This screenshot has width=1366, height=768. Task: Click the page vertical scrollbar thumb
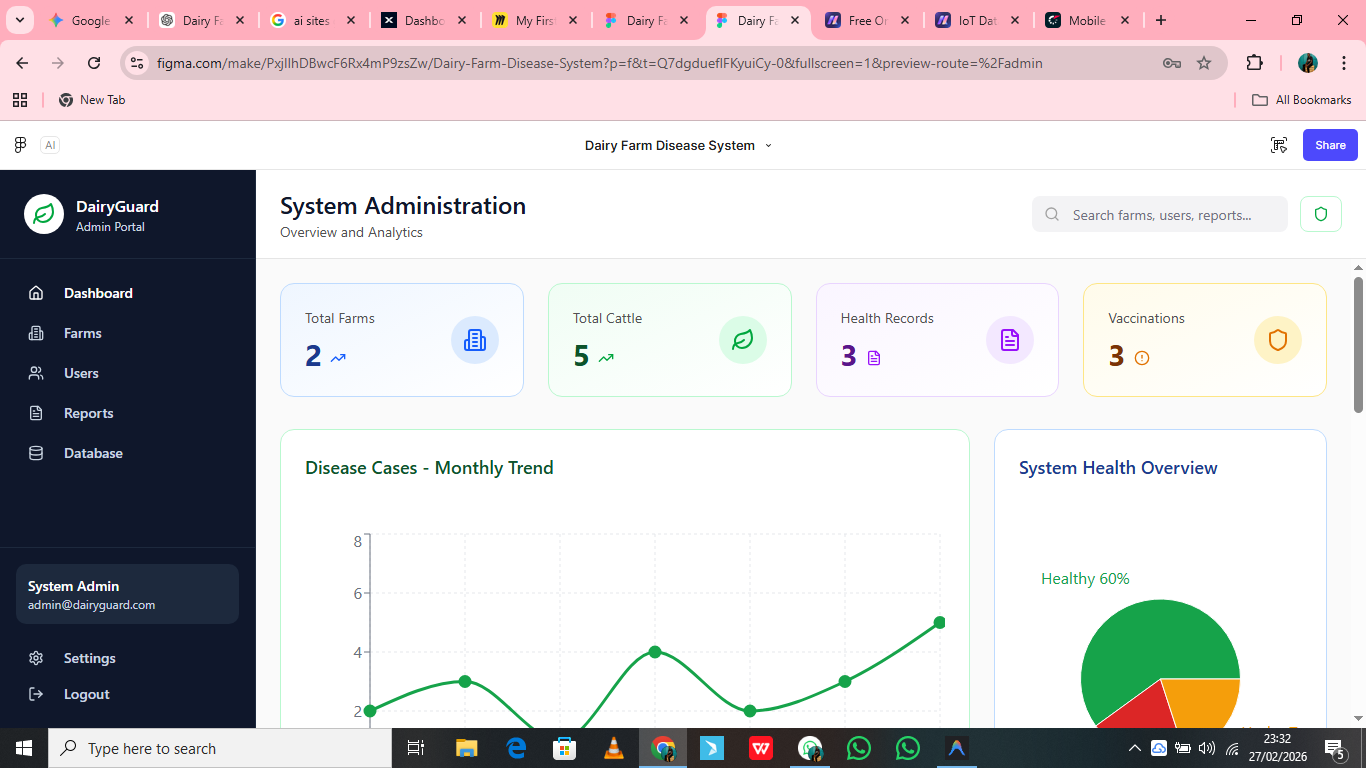pos(1358,344)
